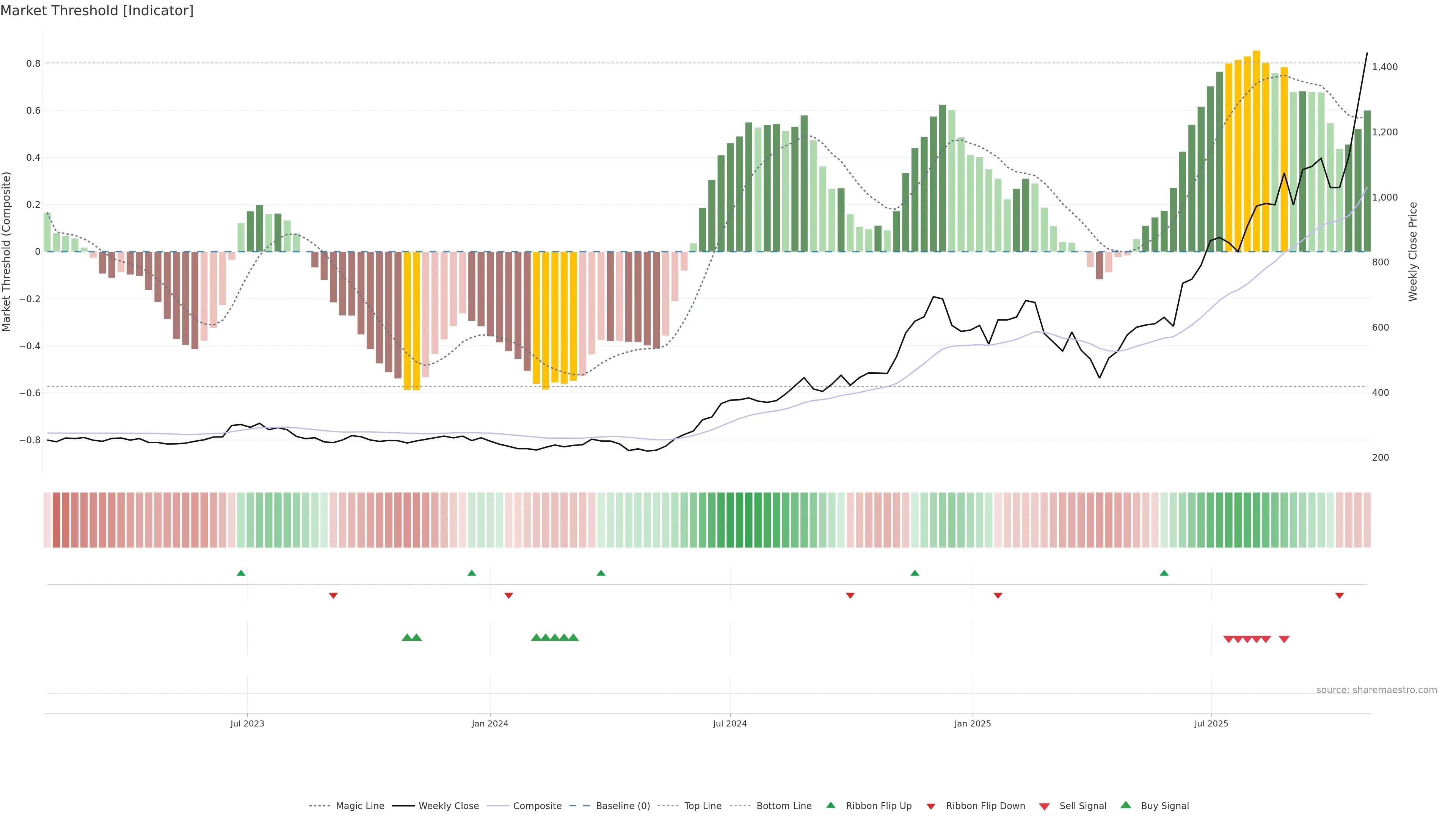Click the Ribbon Flip Up triangle icon in legend

point(830,805)
